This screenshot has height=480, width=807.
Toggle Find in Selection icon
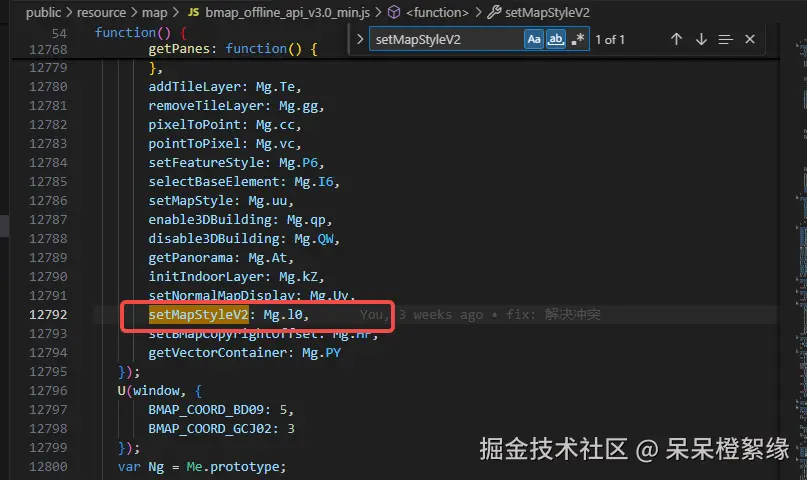(x=725, y=39)
